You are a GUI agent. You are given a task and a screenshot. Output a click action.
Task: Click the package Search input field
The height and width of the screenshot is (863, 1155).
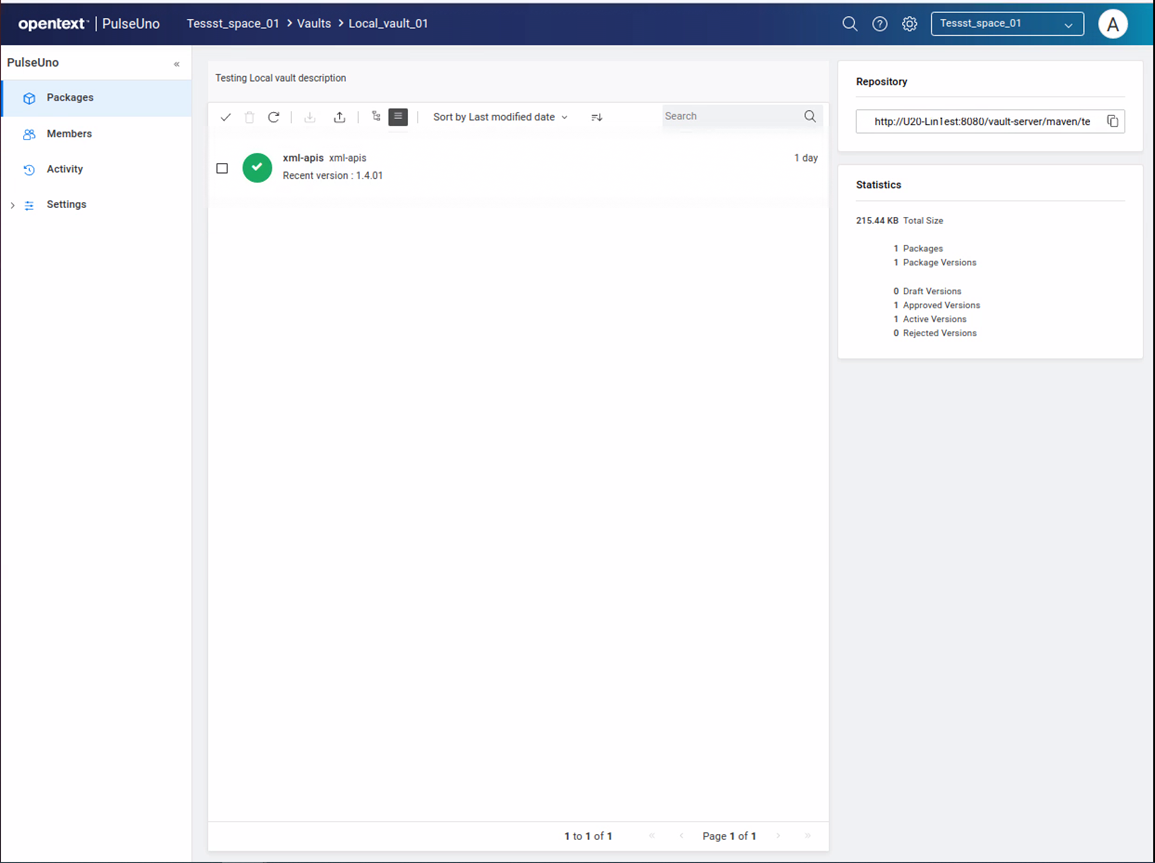(730, 116)
